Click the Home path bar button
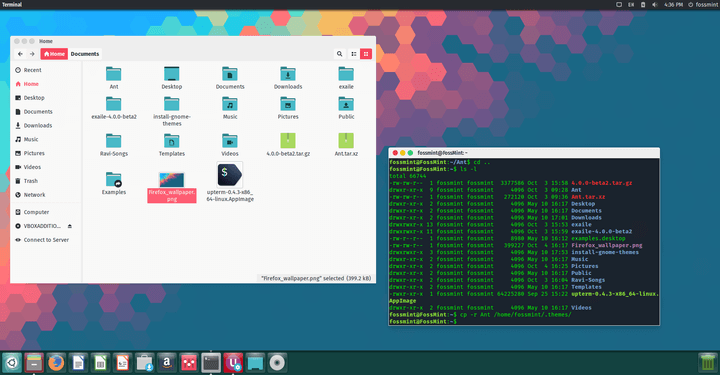Screen dimensions: 720x375 point(54,54)
